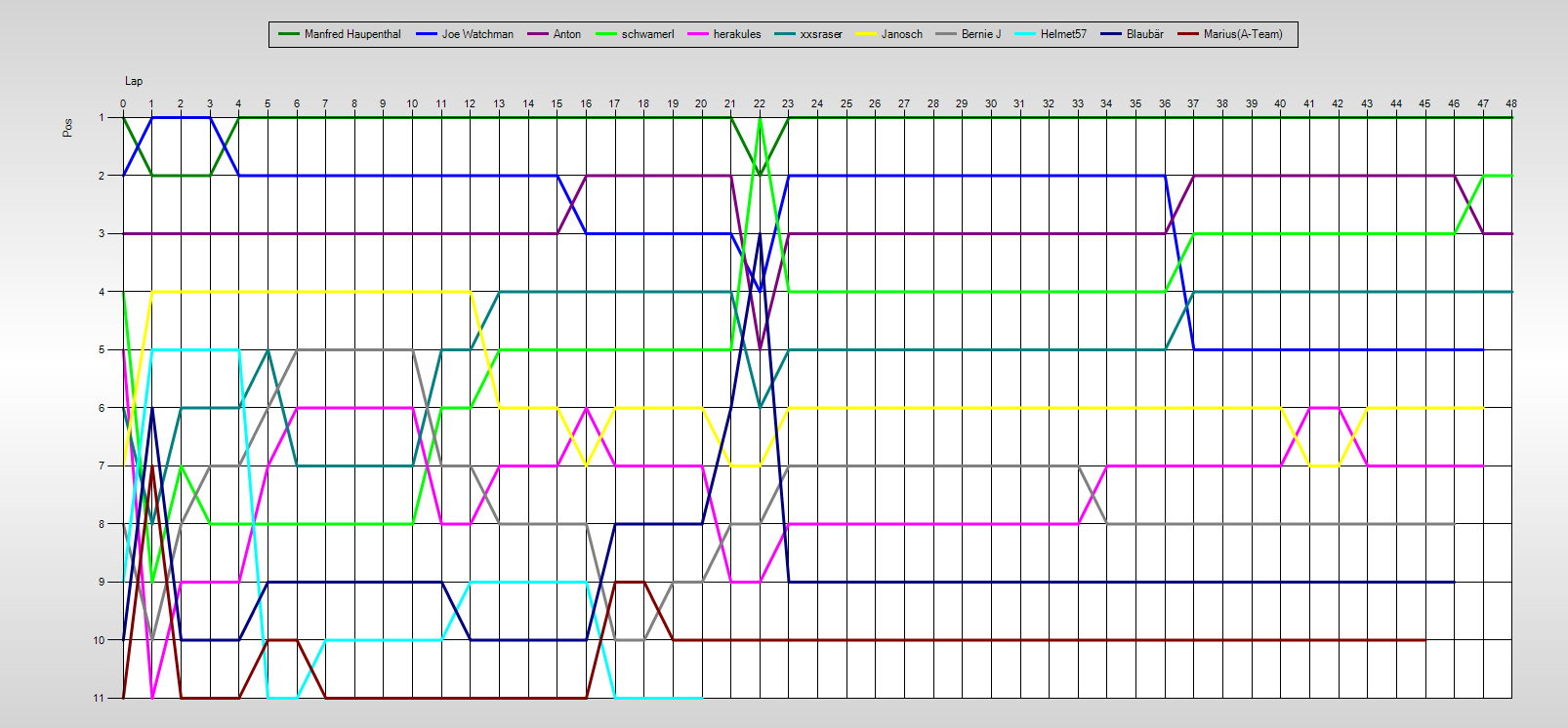Click the navy Blaubär legend swatch

point(1111,34)
